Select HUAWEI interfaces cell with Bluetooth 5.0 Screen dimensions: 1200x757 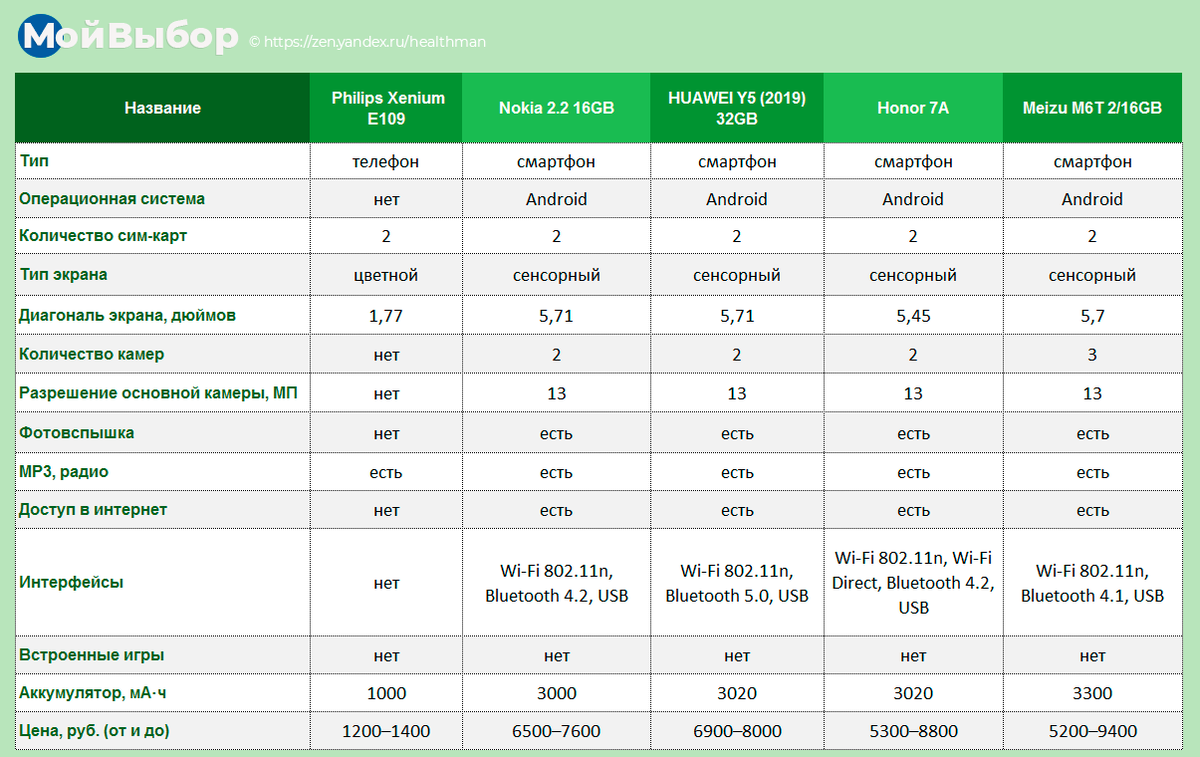coord(737,583)
